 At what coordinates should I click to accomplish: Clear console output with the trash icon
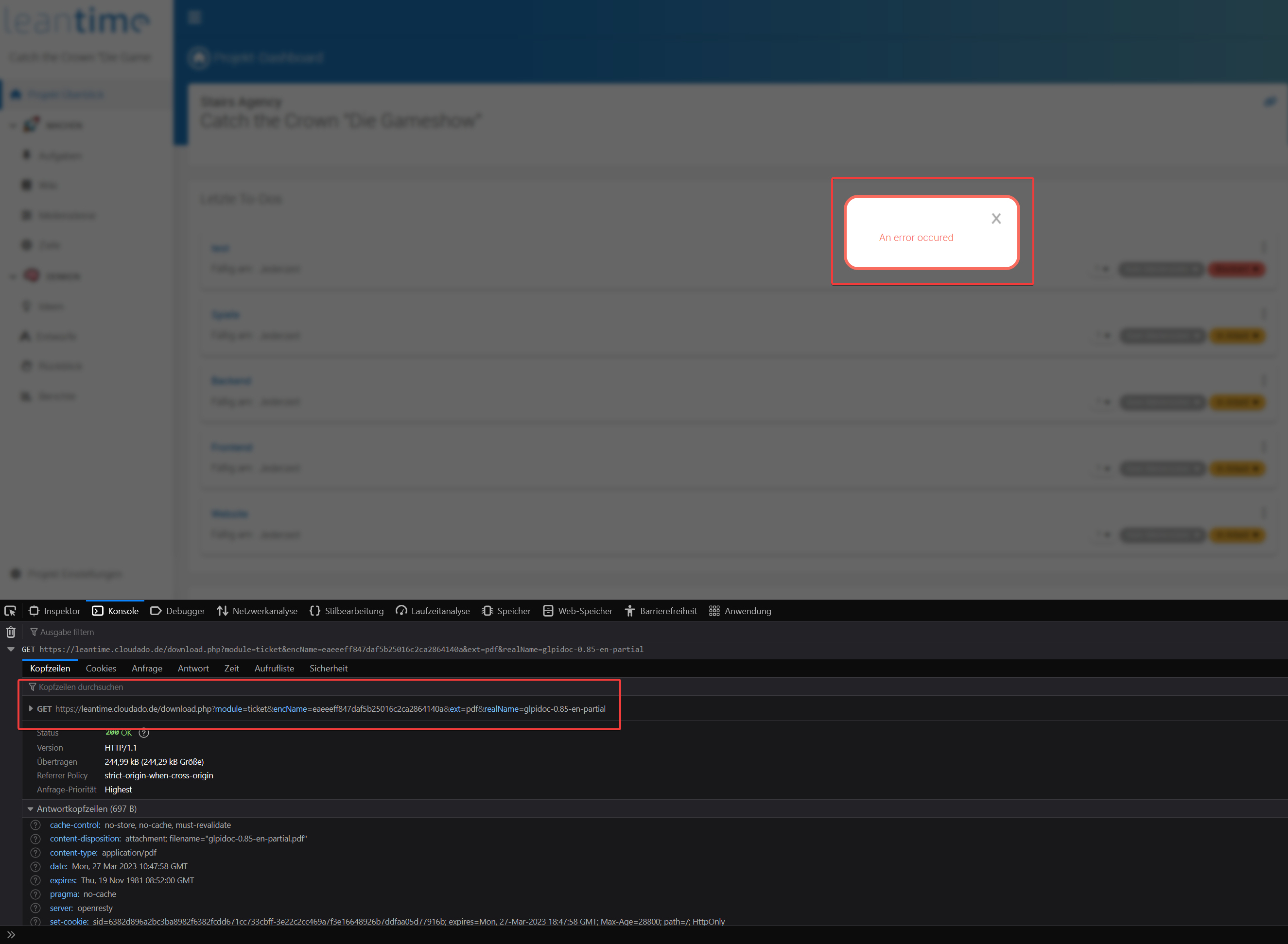pyautogui.click(x=10, y=632)
